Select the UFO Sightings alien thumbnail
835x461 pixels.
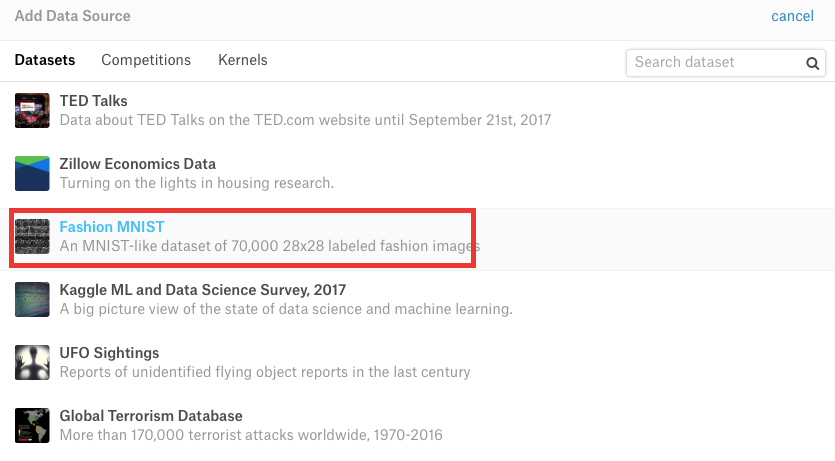32,363
